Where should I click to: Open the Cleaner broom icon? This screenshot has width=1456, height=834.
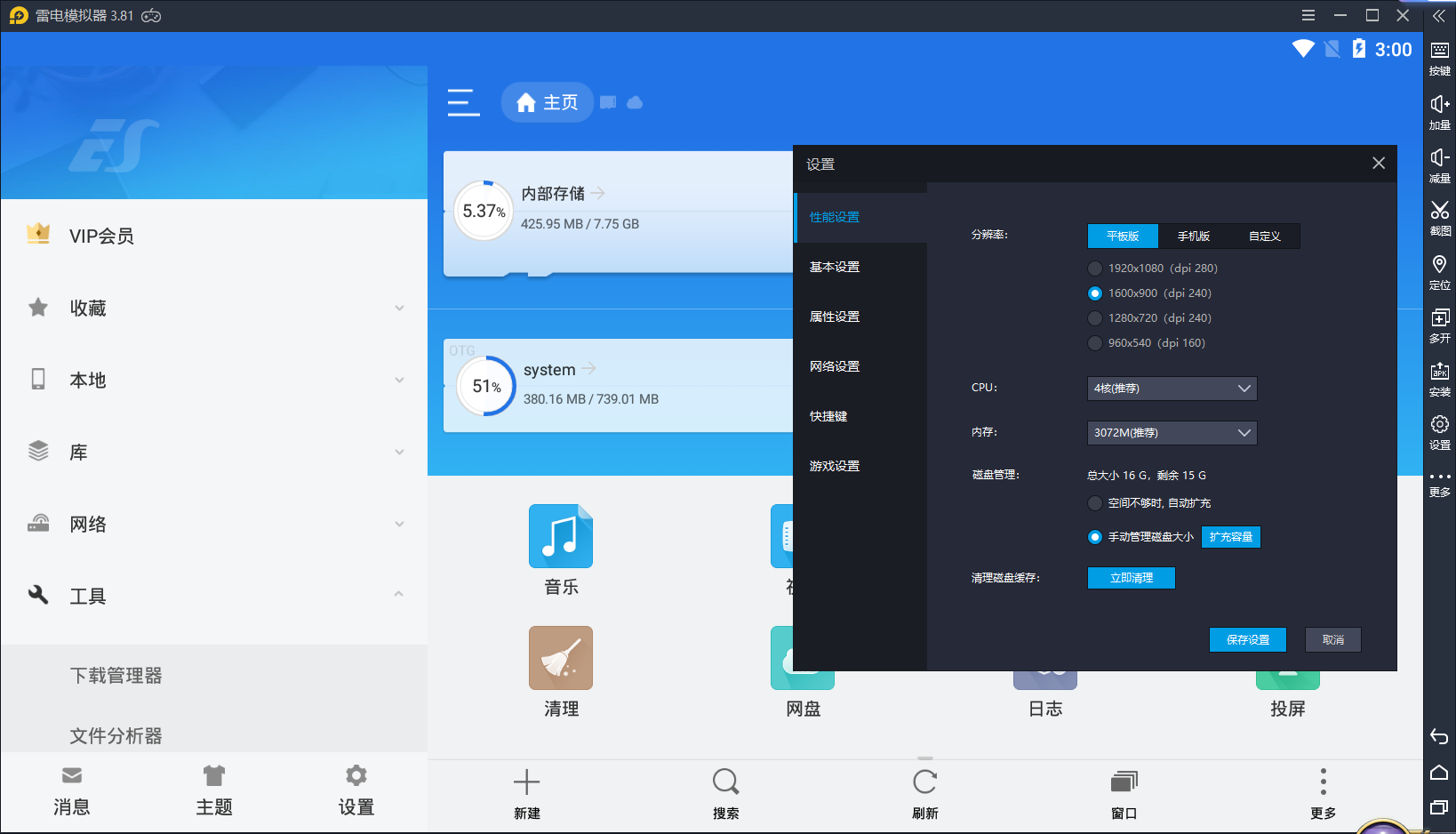click(x=561, y=659)
